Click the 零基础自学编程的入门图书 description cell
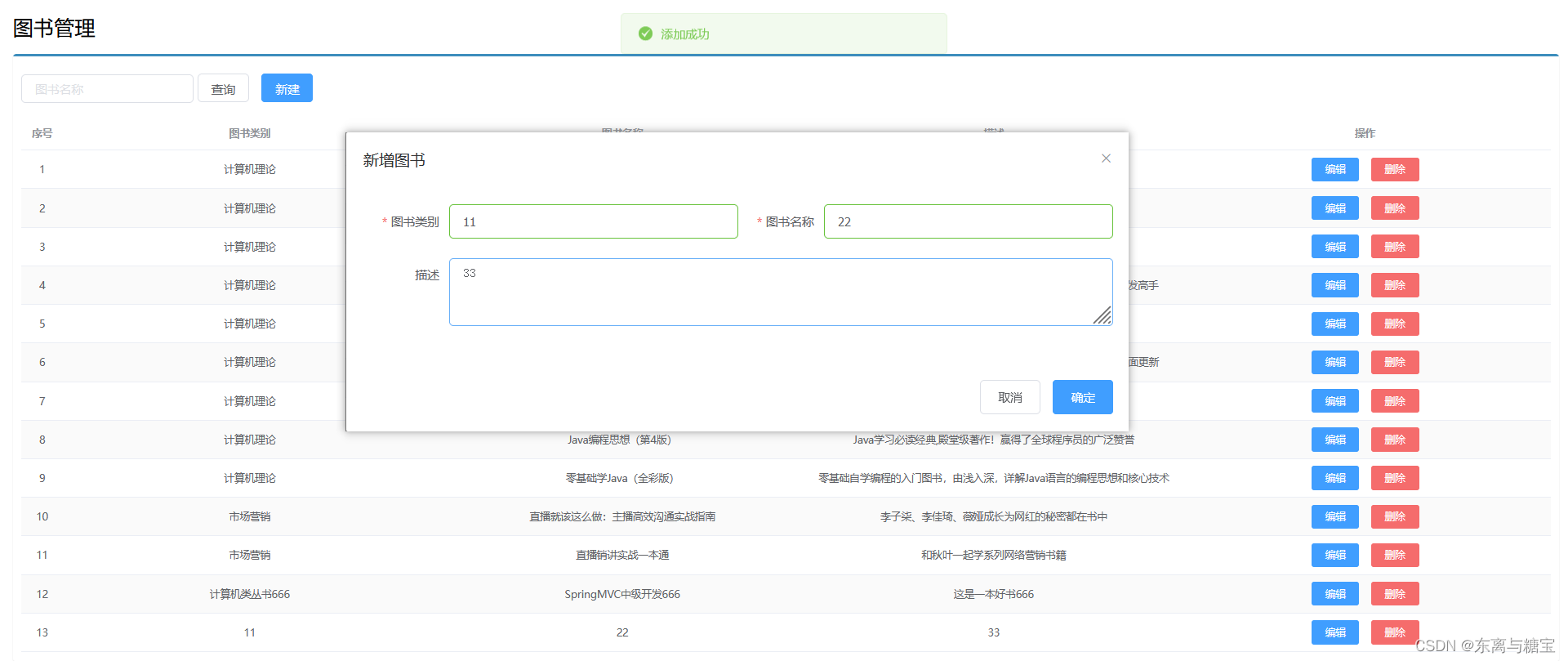The width and height of the screenshot is (1568, 661). pyautogui.click(x=993, y=478)
